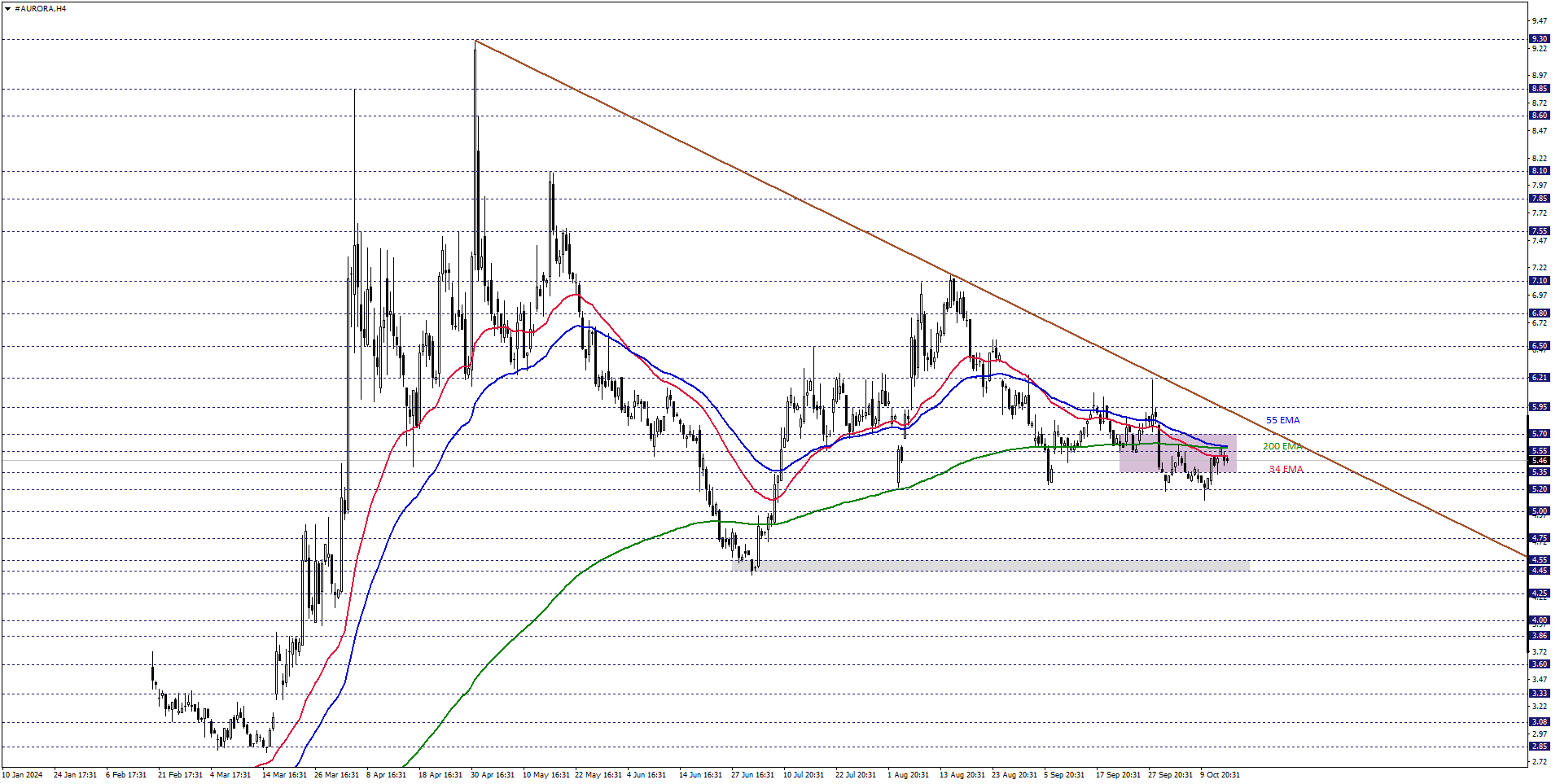Select the purple consolidation rectangle

1178,453
